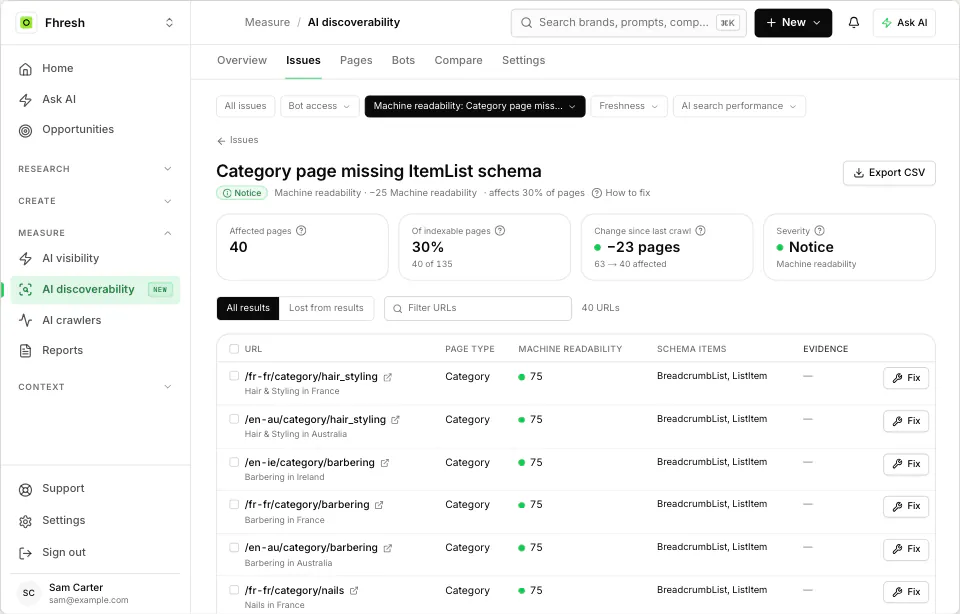Click the Support lifebuoy icon
The width and height of the screenshot is (960, 614).
(25, 489)
